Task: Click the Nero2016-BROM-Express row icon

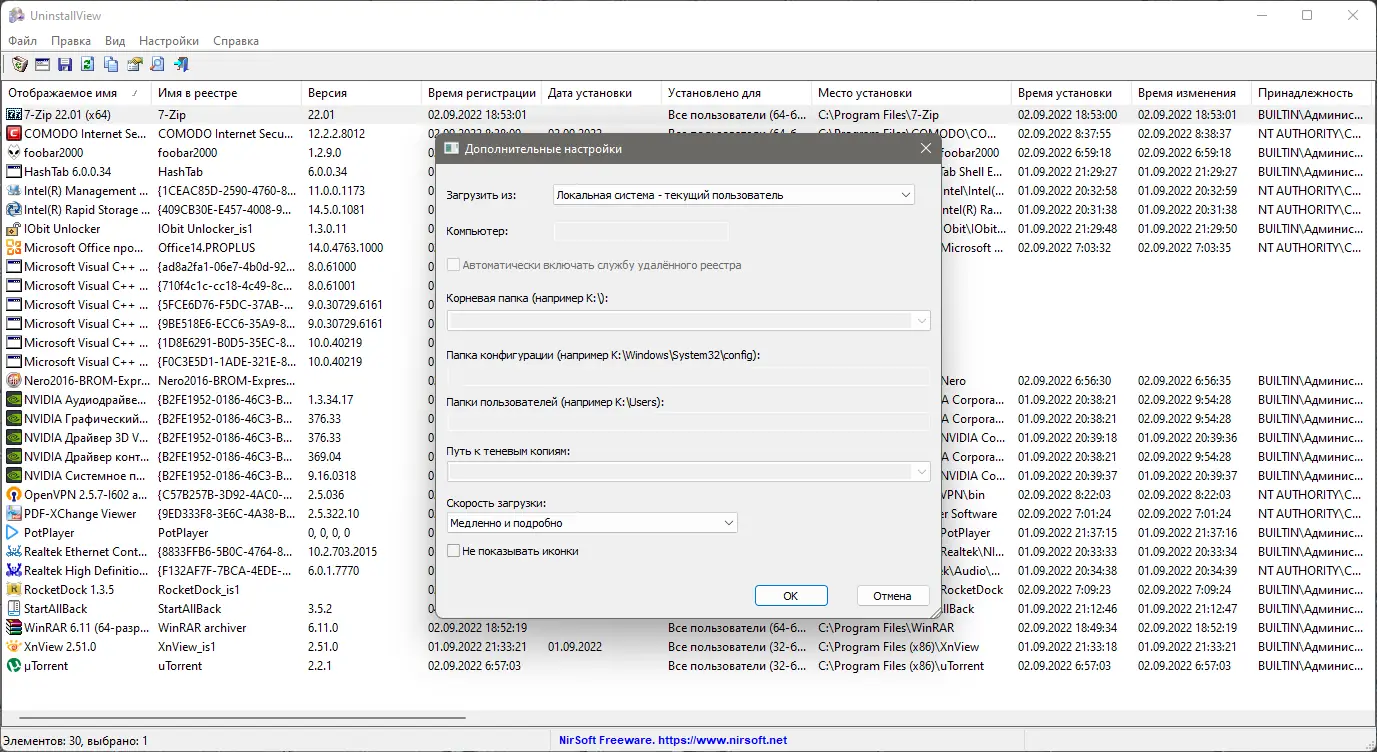Action: 14,381
